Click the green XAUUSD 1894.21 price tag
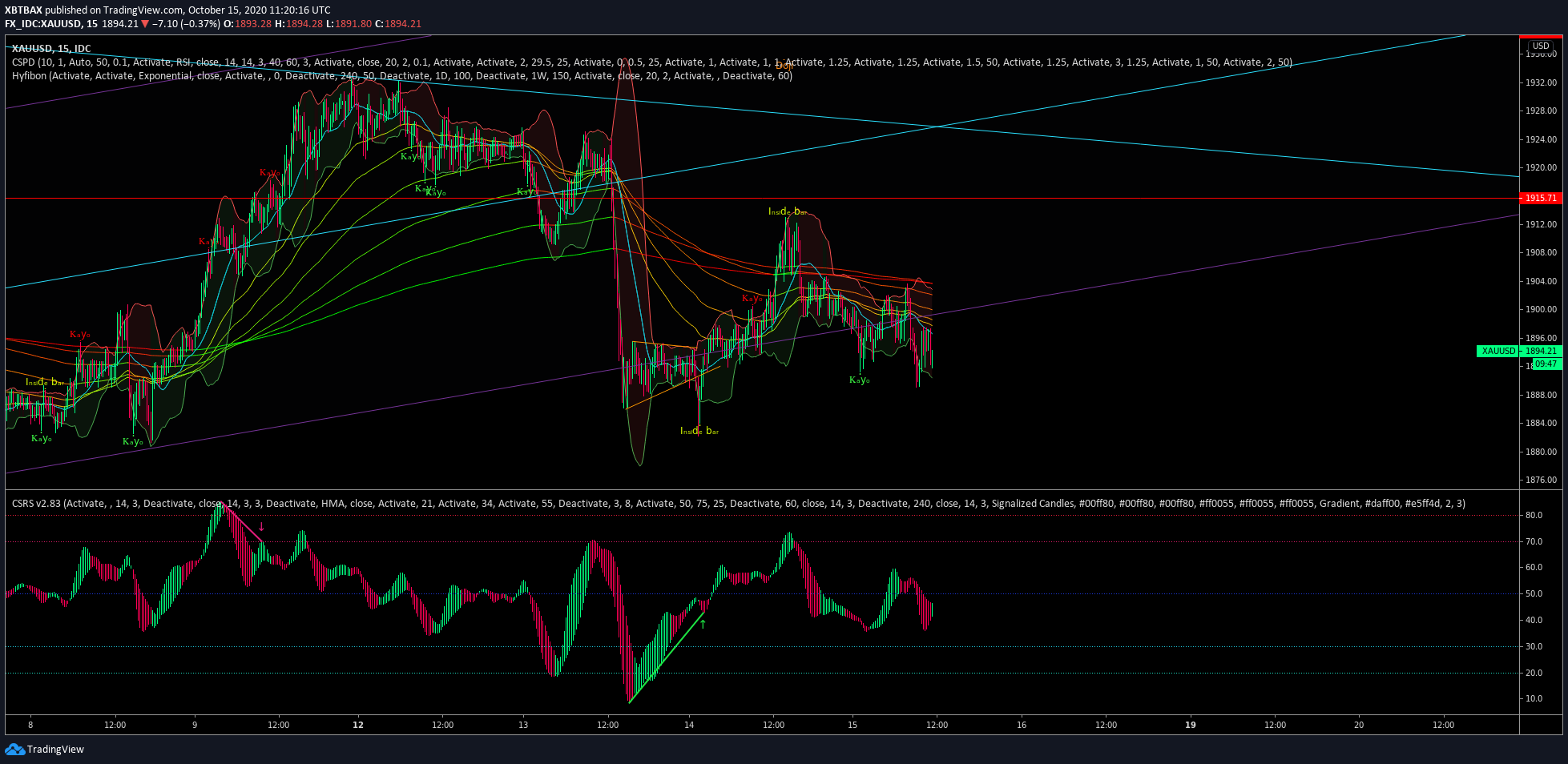Screen dimensions: 1568x764 pyautogui.click(x=1519, y=351)
